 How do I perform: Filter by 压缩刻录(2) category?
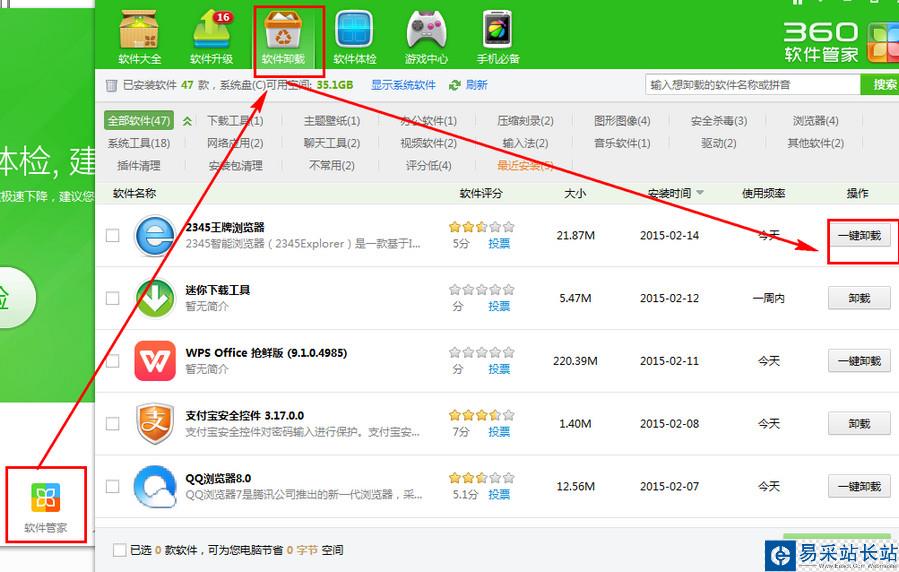[525, 120]
